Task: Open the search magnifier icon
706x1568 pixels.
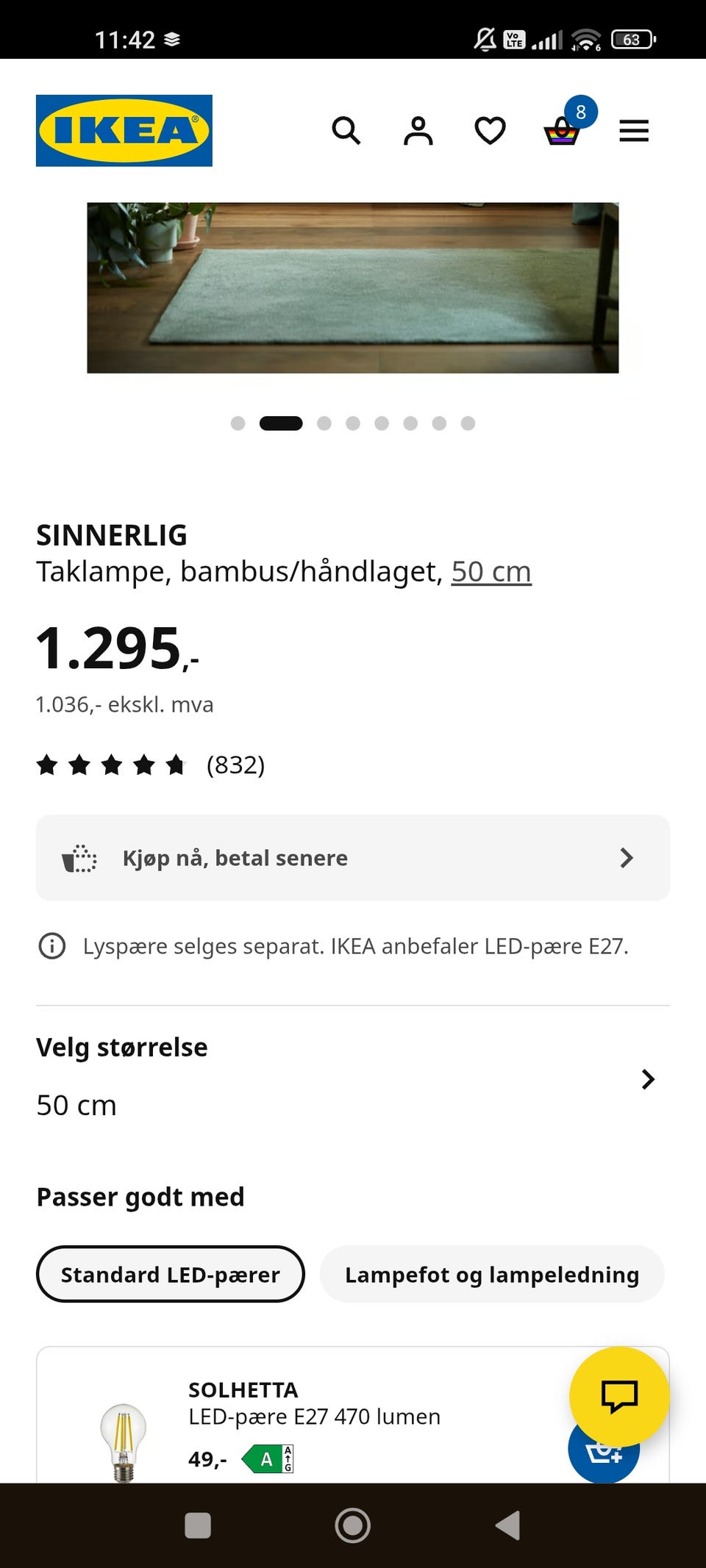Action: [x=346, y=131]
